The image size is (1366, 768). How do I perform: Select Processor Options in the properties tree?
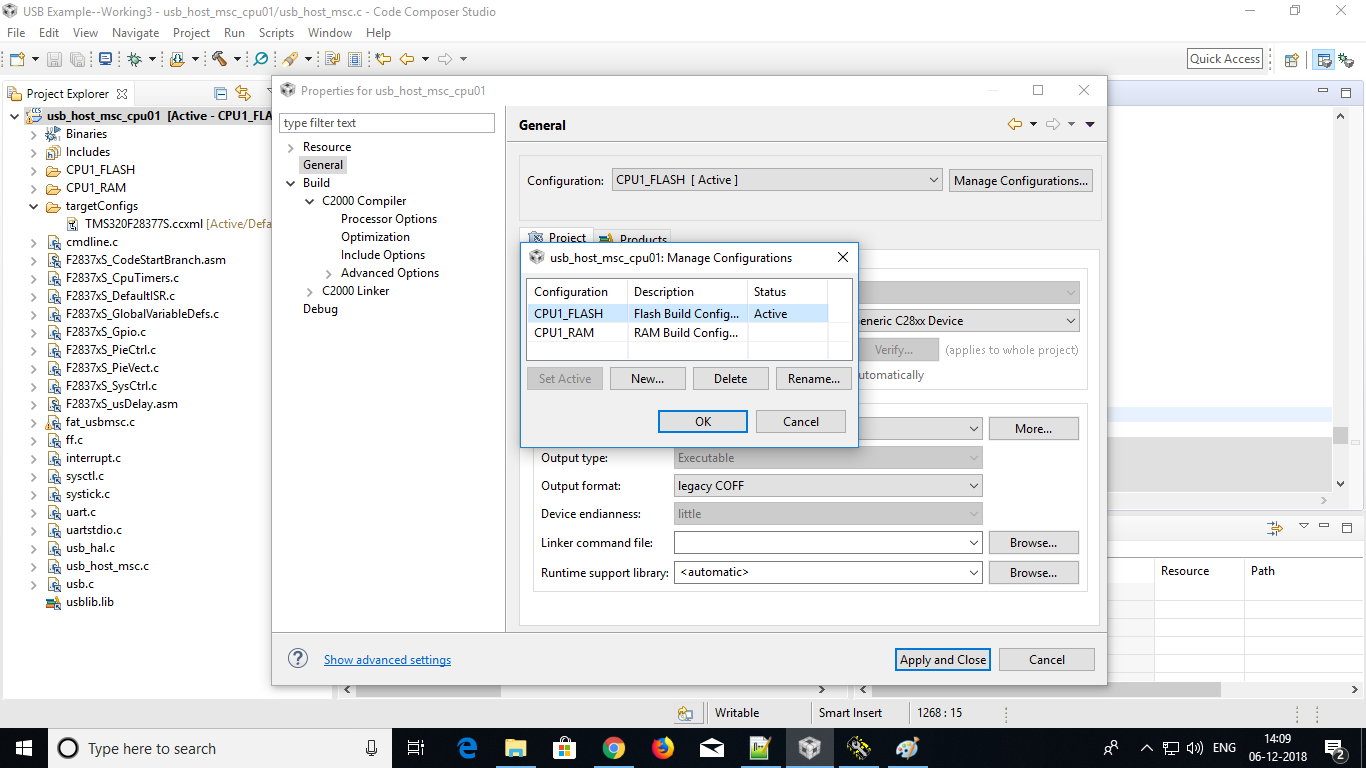pos(389,219)
